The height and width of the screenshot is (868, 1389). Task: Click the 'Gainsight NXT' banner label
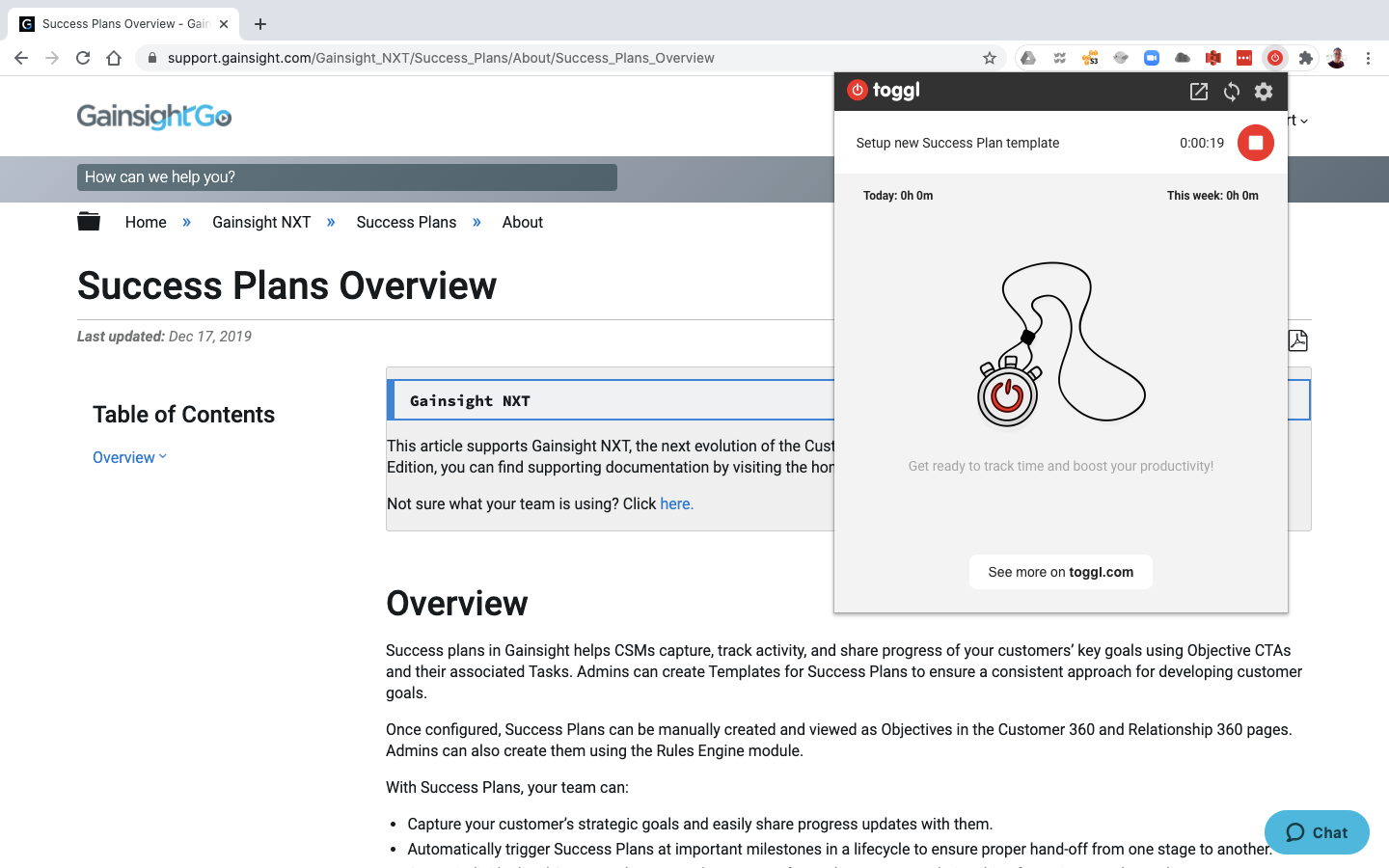[x=470, y=401]
